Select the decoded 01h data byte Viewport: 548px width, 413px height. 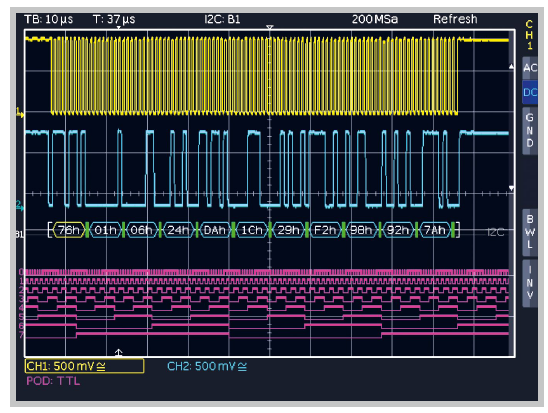click(x=105, y=230)
